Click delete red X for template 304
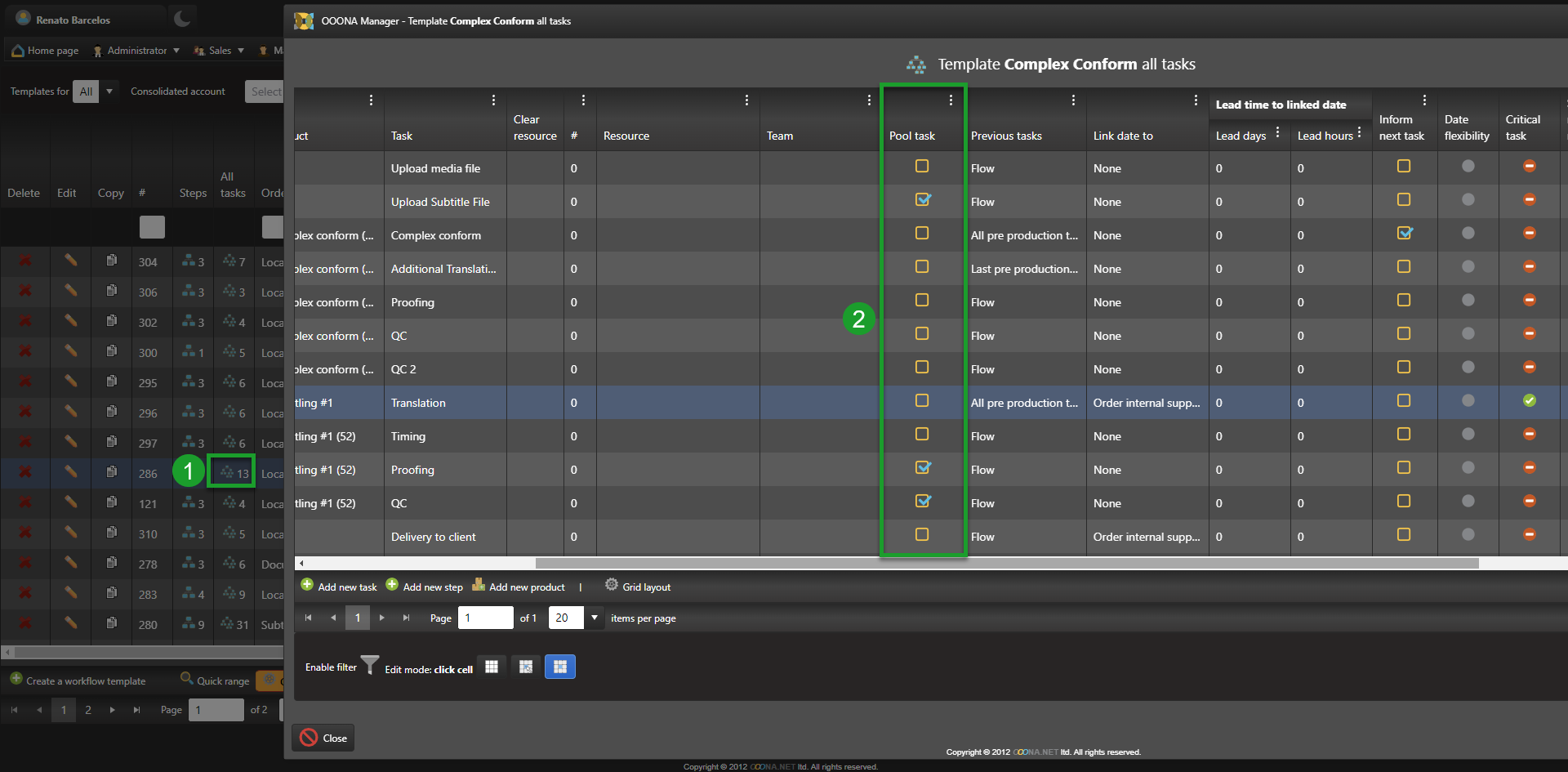Viewport: 1568px width, 772px height. (25, 261)
